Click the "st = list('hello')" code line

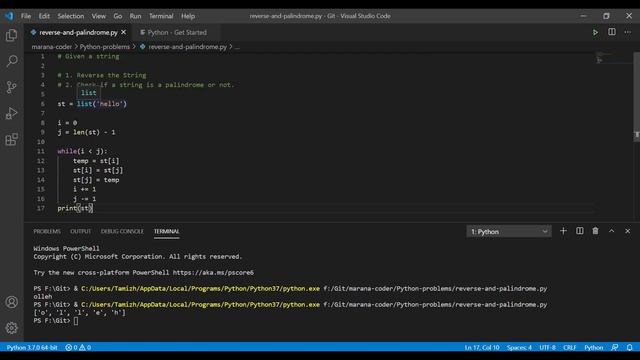click(92, 104)
